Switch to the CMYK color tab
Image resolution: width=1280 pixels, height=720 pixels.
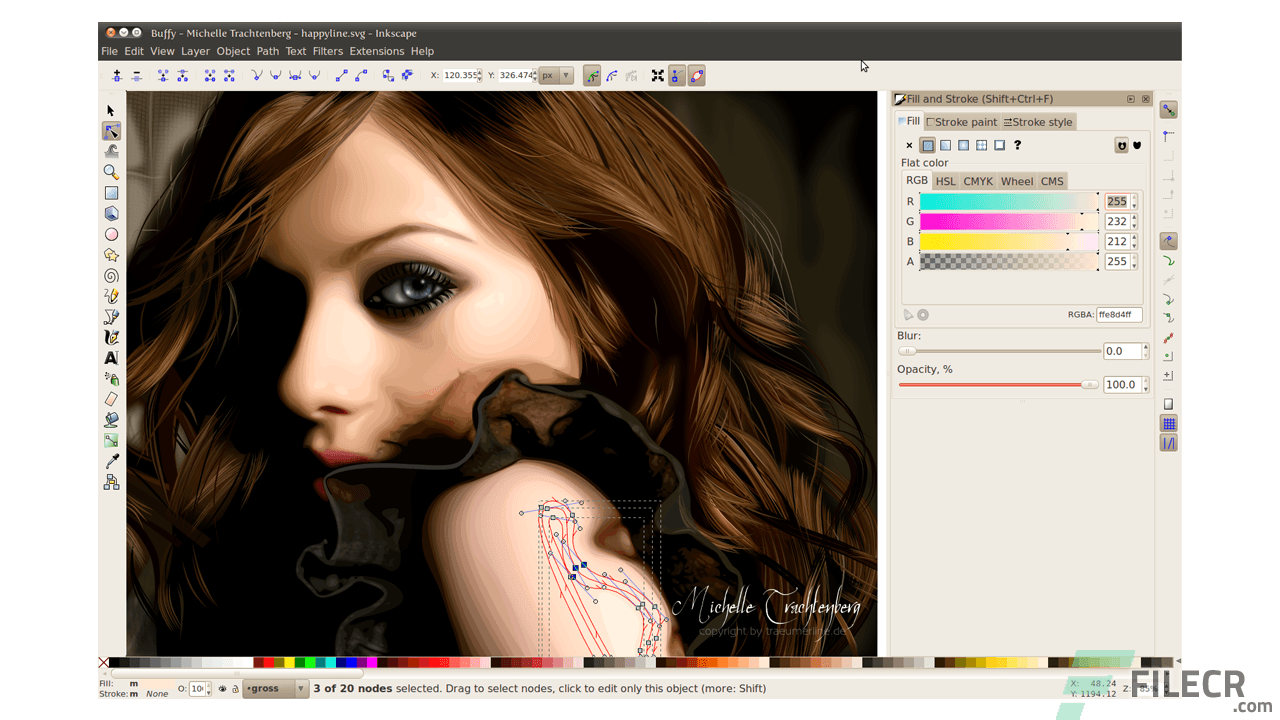pos(978,181)
